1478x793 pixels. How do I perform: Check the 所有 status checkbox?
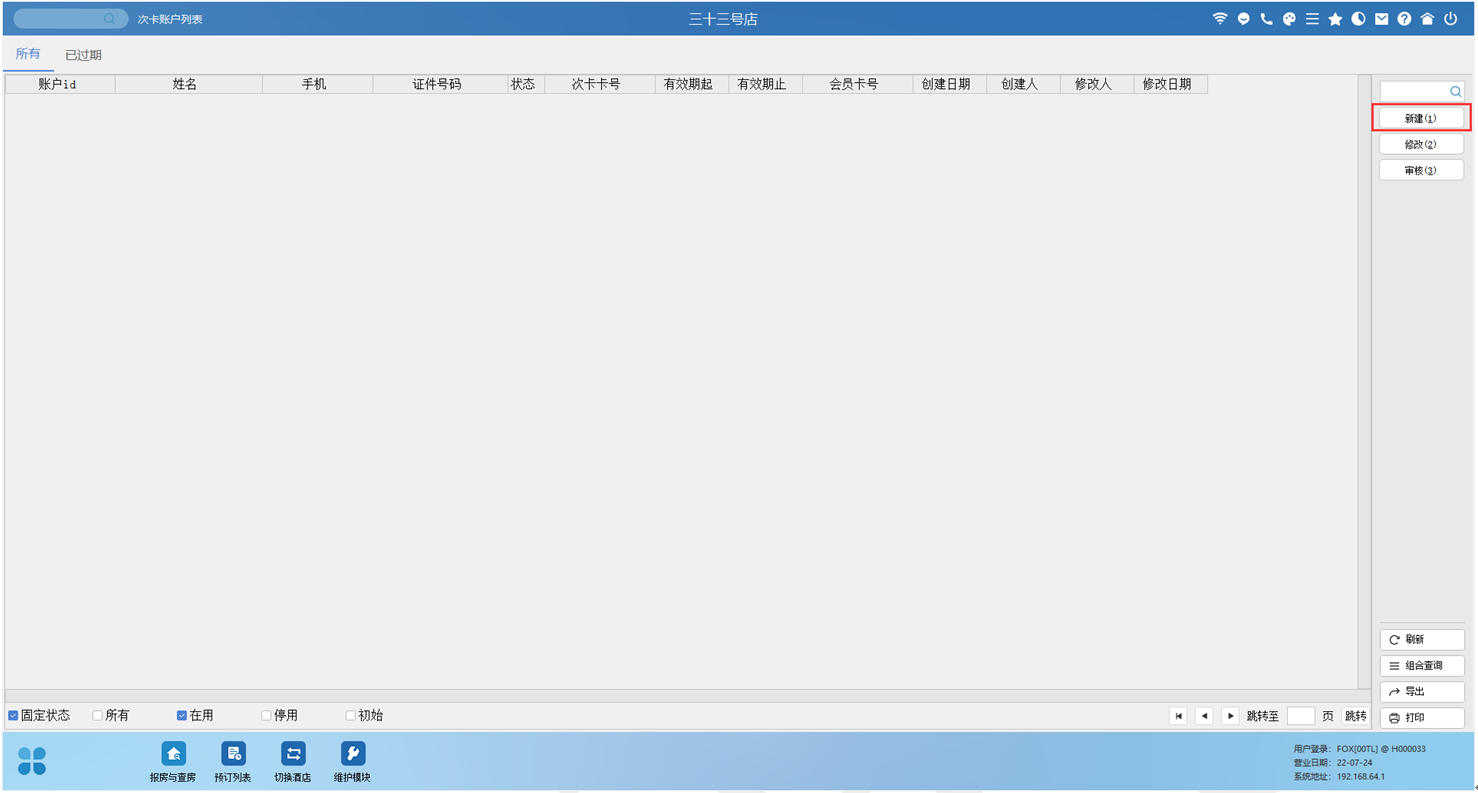tap(97, 716)
